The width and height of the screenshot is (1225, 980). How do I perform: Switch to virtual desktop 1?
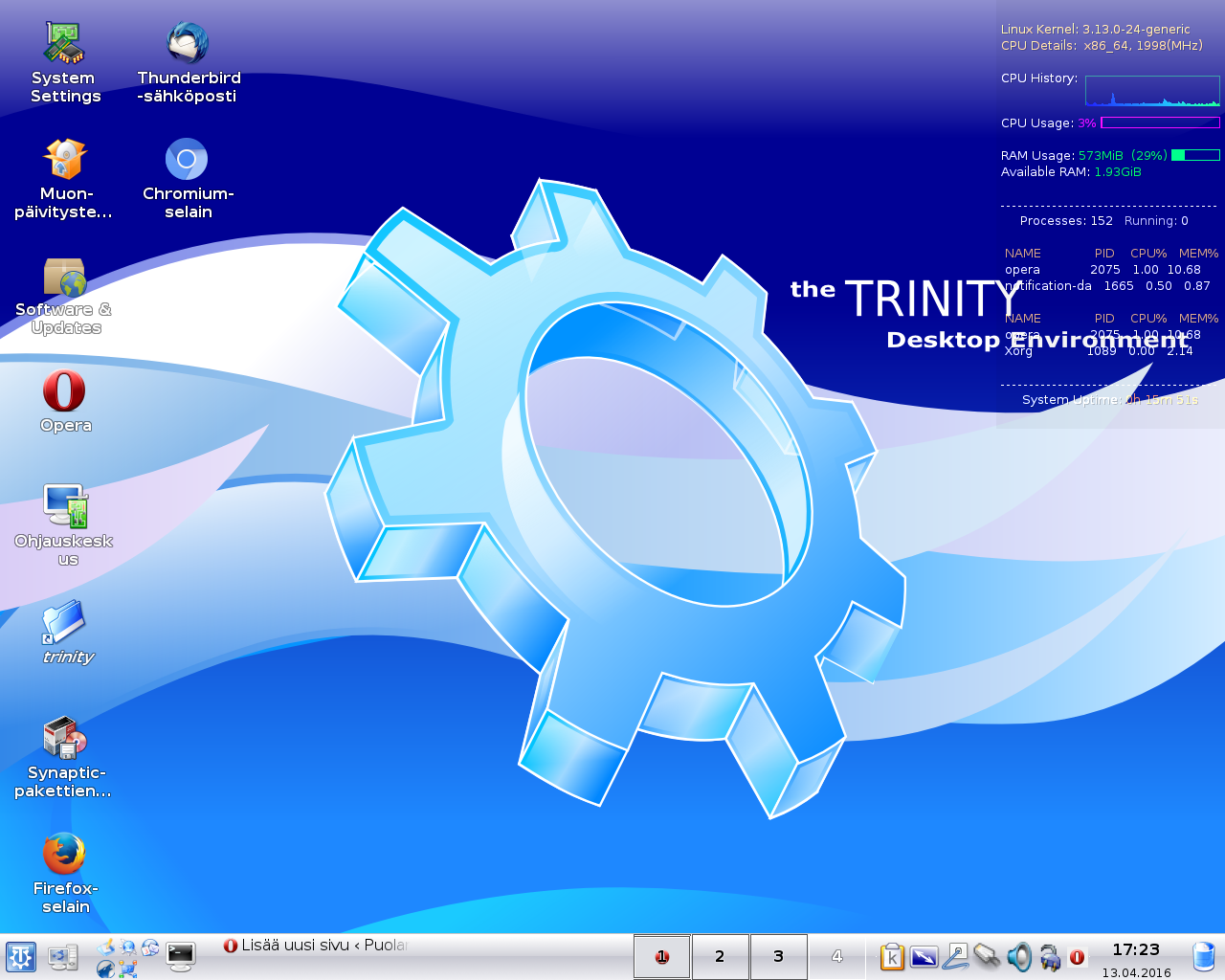[x=661, y=957]
